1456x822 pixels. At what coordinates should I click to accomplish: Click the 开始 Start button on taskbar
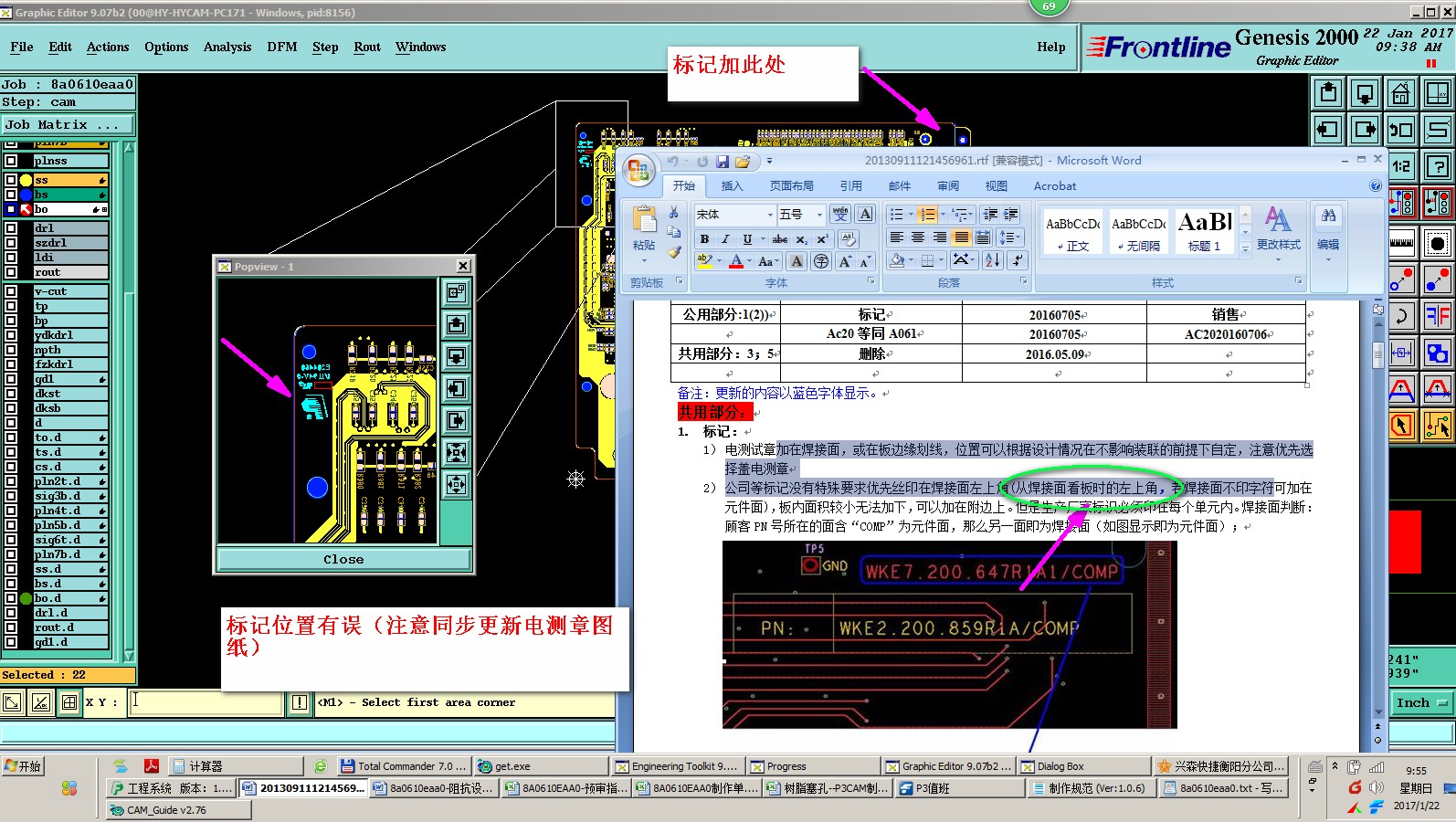pos(23,766)
